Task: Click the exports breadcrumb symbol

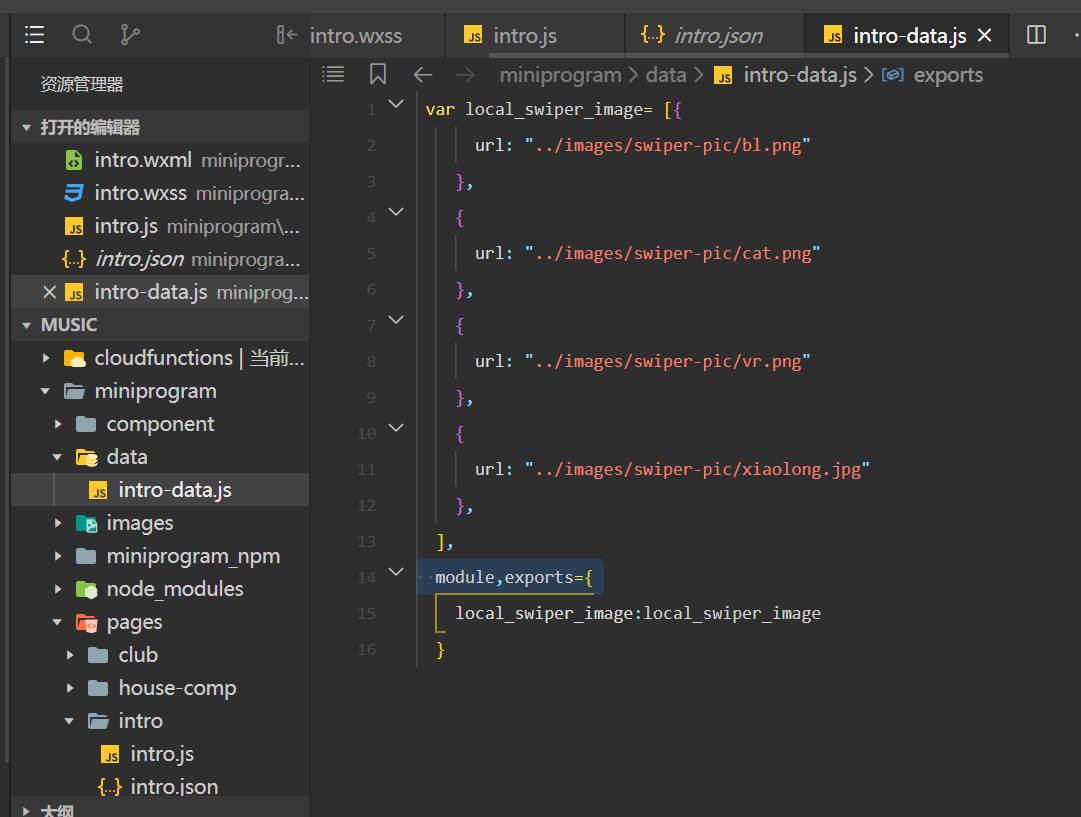Action: pos(947,75)
